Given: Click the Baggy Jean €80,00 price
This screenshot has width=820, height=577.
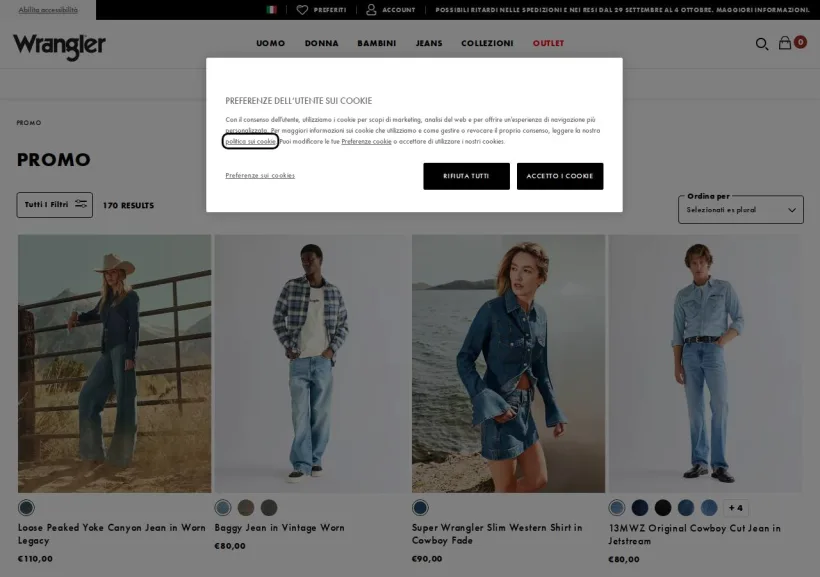Looking at the screenshot, I should pyautogui.click(x=230, y=546).
